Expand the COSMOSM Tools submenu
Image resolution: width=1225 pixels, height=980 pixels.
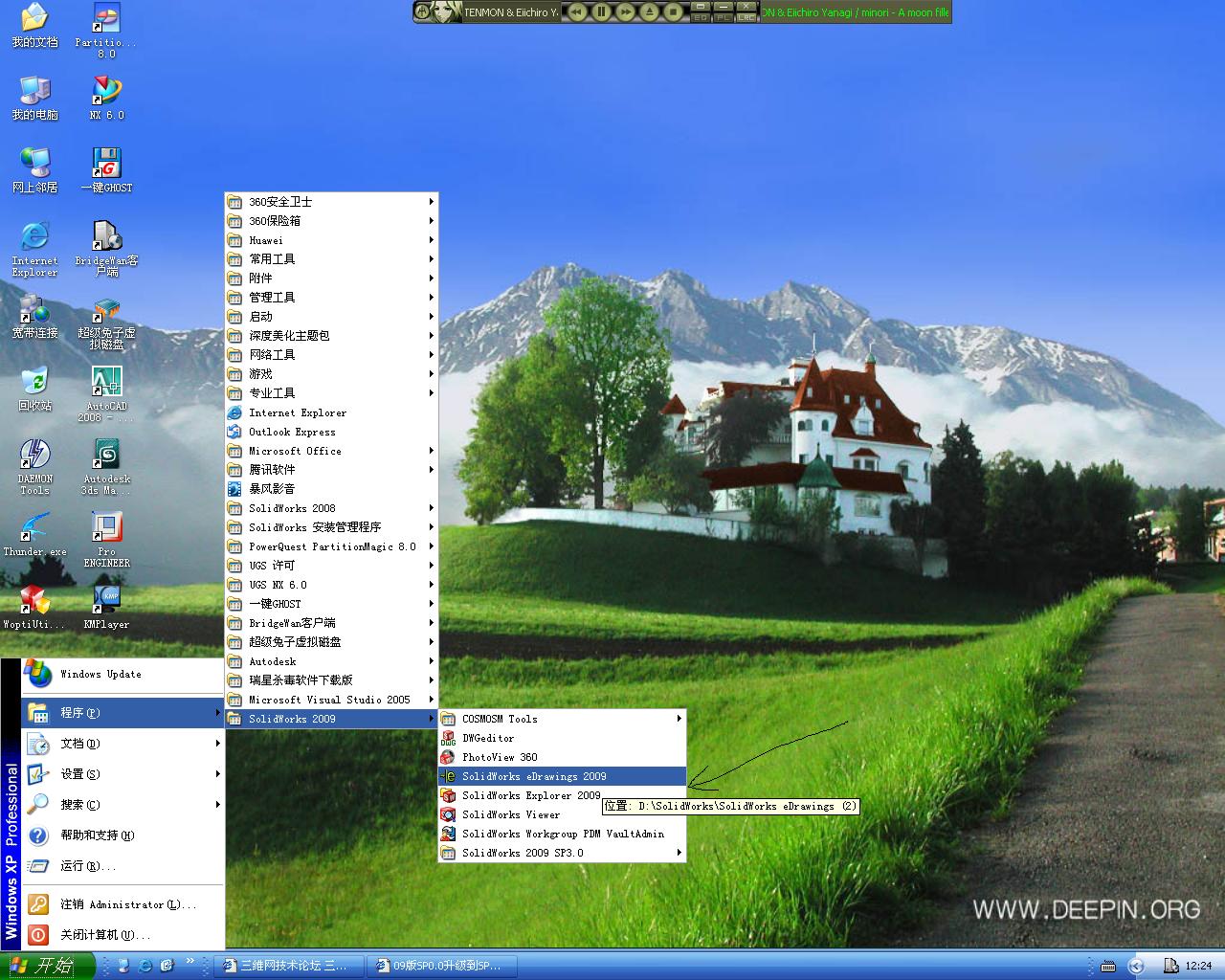[563, 719]
